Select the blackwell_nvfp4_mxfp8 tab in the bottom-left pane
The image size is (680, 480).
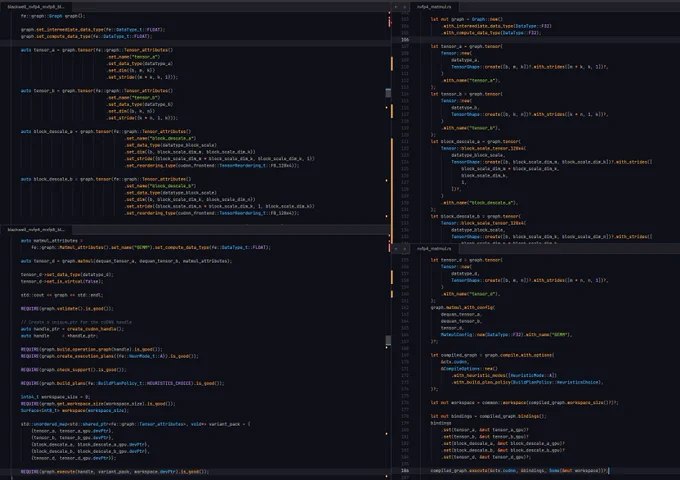36,229
